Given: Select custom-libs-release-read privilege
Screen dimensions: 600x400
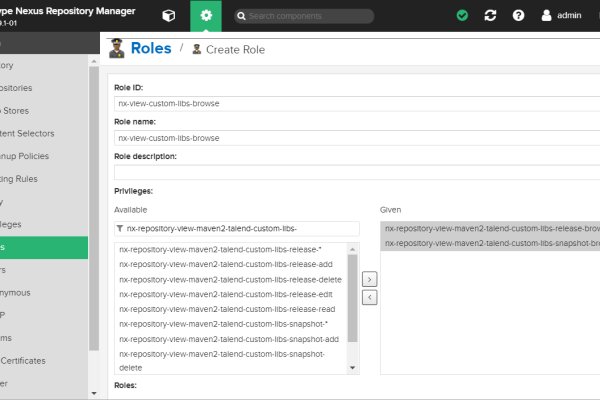Looking at the screenshot, I should 230,309.
